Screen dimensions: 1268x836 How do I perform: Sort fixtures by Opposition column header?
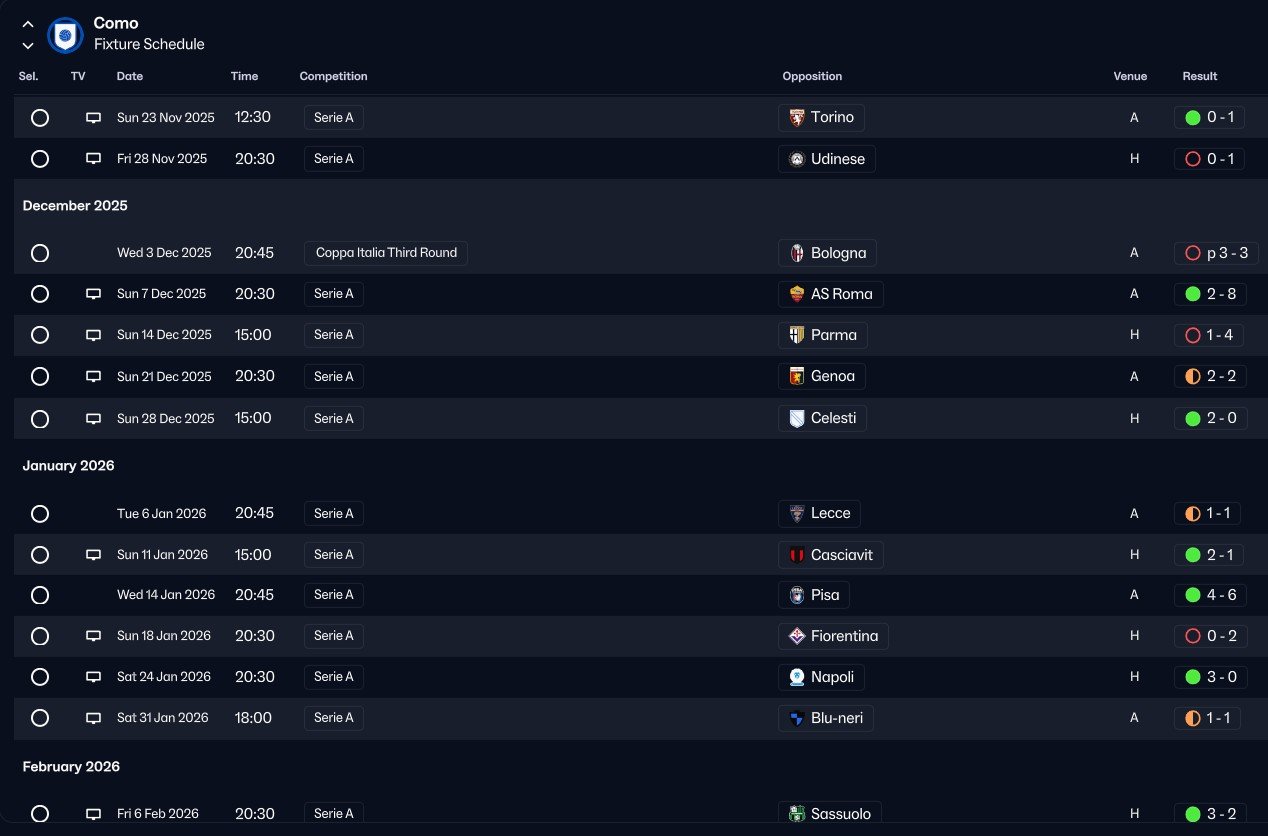(812, 76)
